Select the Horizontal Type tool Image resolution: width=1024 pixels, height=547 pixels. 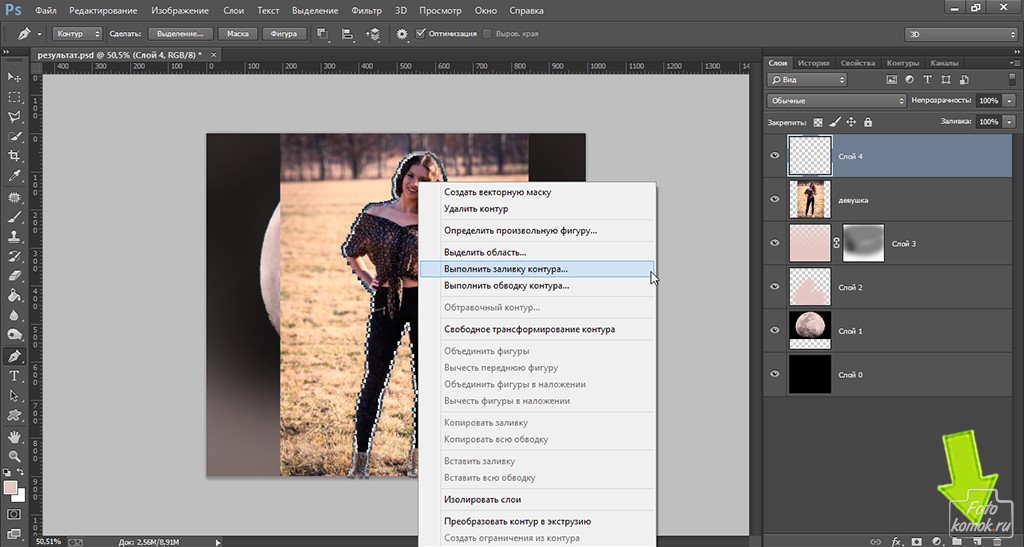click(15, 376)
